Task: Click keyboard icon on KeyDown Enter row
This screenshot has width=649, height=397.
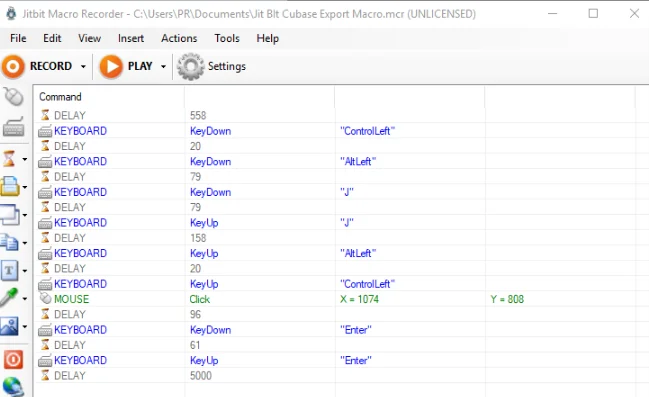Action: click(x=45, y=330)
